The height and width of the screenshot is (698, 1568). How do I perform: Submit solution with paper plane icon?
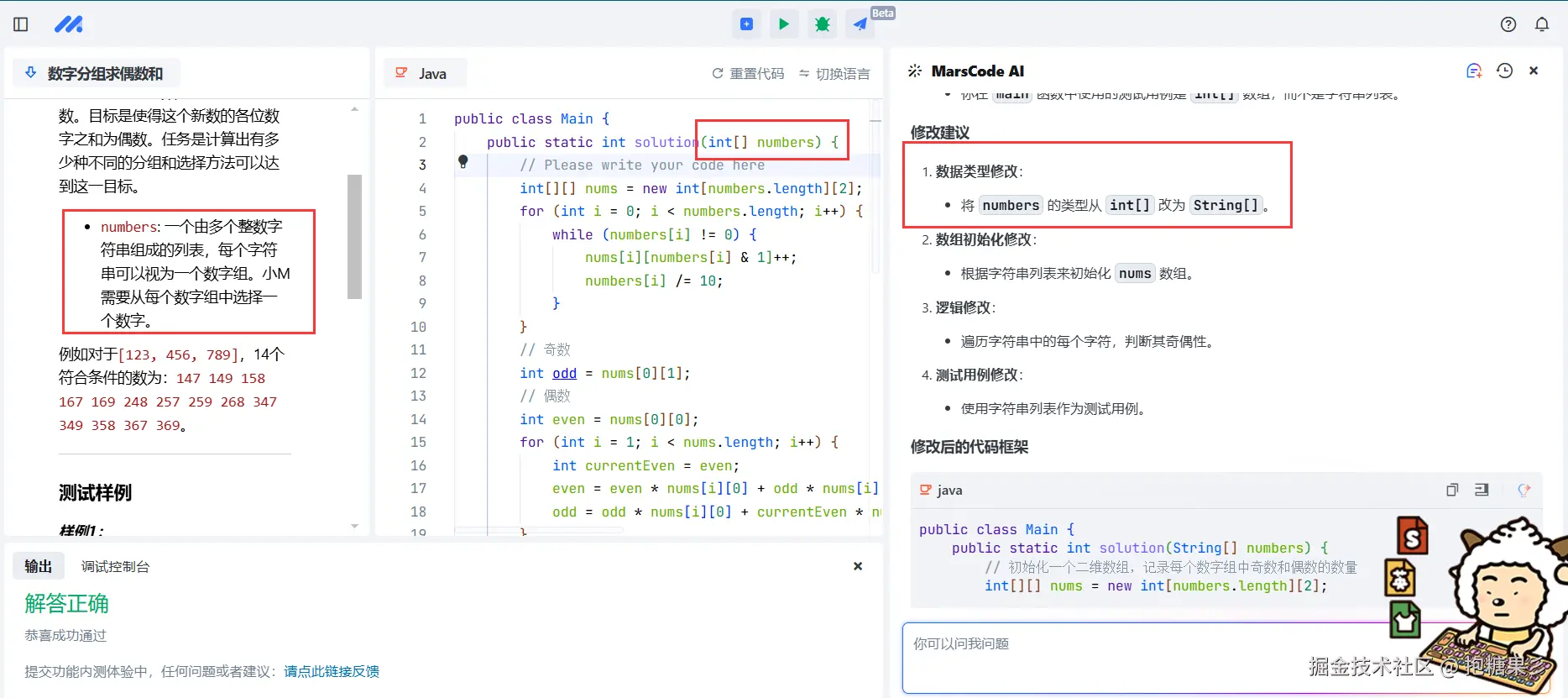click(x=860, y=24)
